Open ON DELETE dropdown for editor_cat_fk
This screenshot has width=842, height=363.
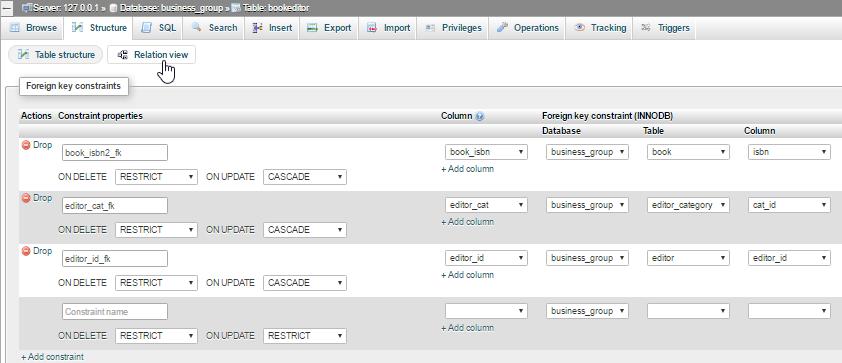coord(156,230)
